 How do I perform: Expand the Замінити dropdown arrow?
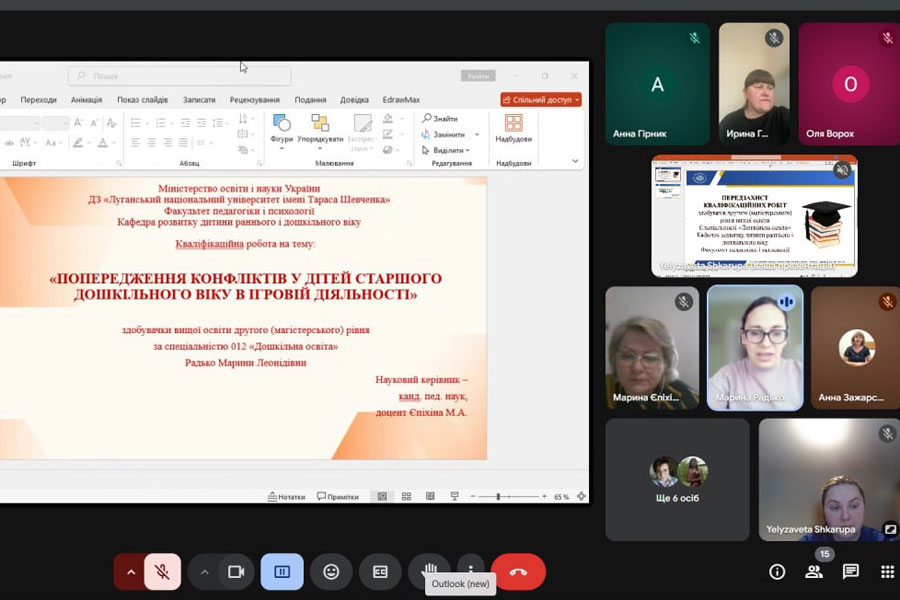click(x=477, y=134)
